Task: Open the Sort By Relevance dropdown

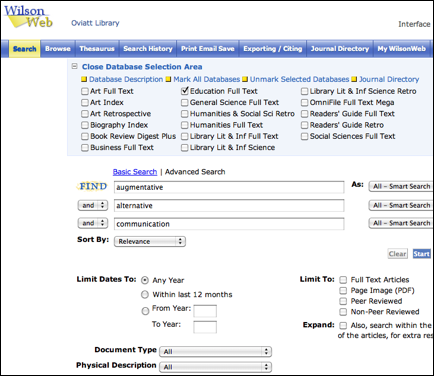Action: click(150, 241)
